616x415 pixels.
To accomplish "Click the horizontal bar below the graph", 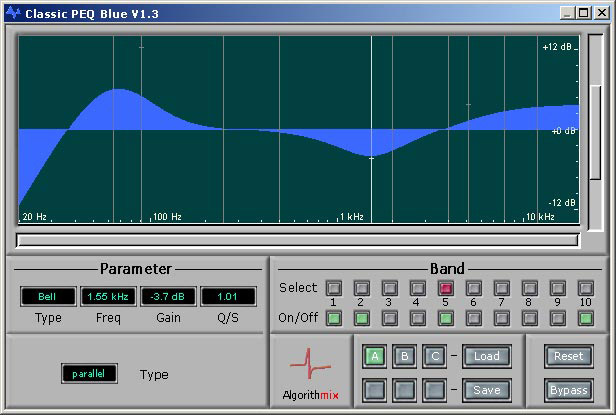I will click(297, 240).
